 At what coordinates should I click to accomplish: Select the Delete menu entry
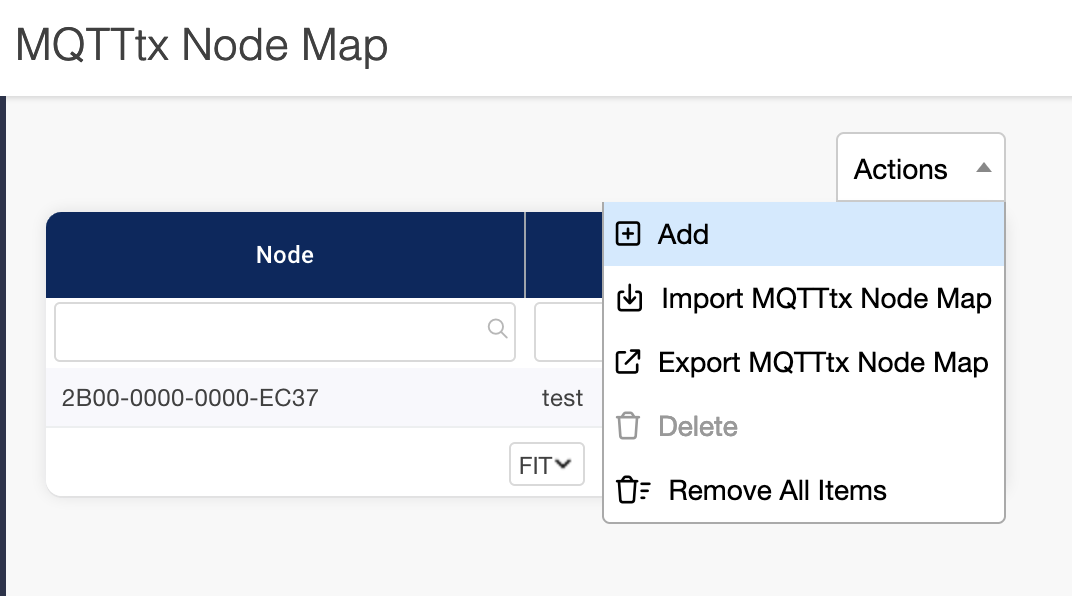pyautogui.click(x=698, y=427)
